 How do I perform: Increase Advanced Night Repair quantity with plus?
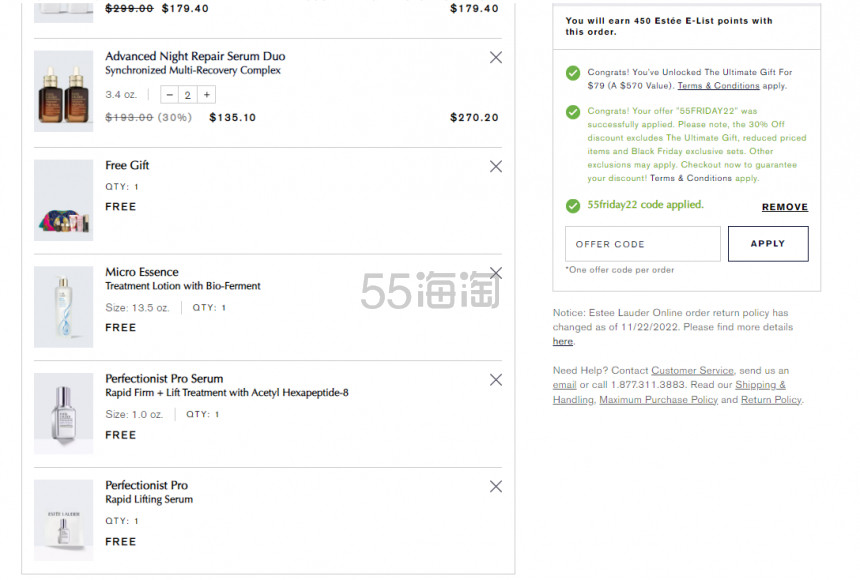click(207, 94)
